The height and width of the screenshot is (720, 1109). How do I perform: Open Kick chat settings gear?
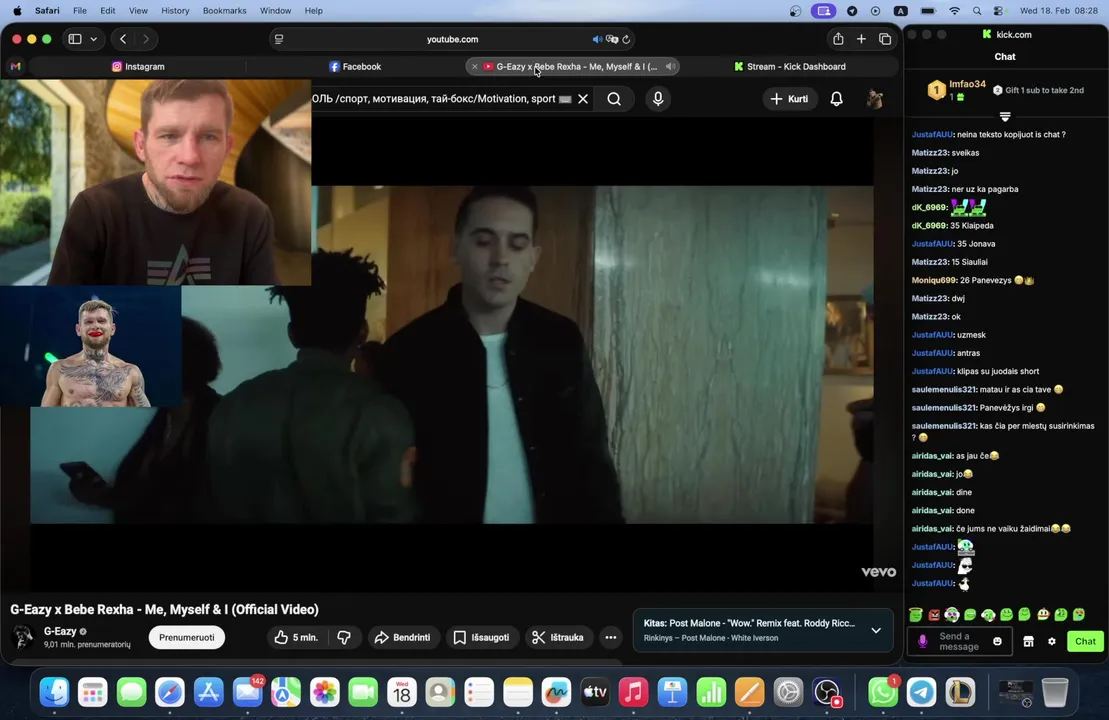click(1052, 641)
